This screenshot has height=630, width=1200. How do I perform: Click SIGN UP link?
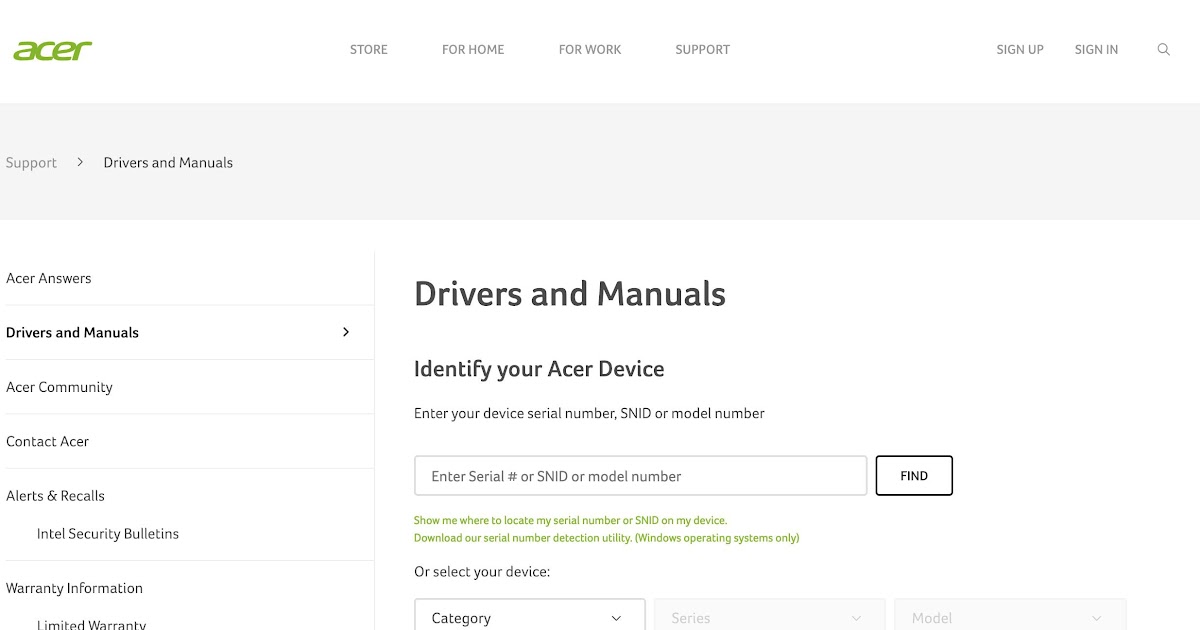click(1020, 49)
